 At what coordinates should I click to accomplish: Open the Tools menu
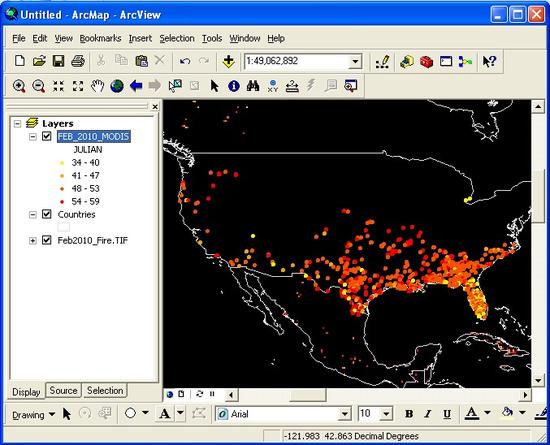(212, 38)
